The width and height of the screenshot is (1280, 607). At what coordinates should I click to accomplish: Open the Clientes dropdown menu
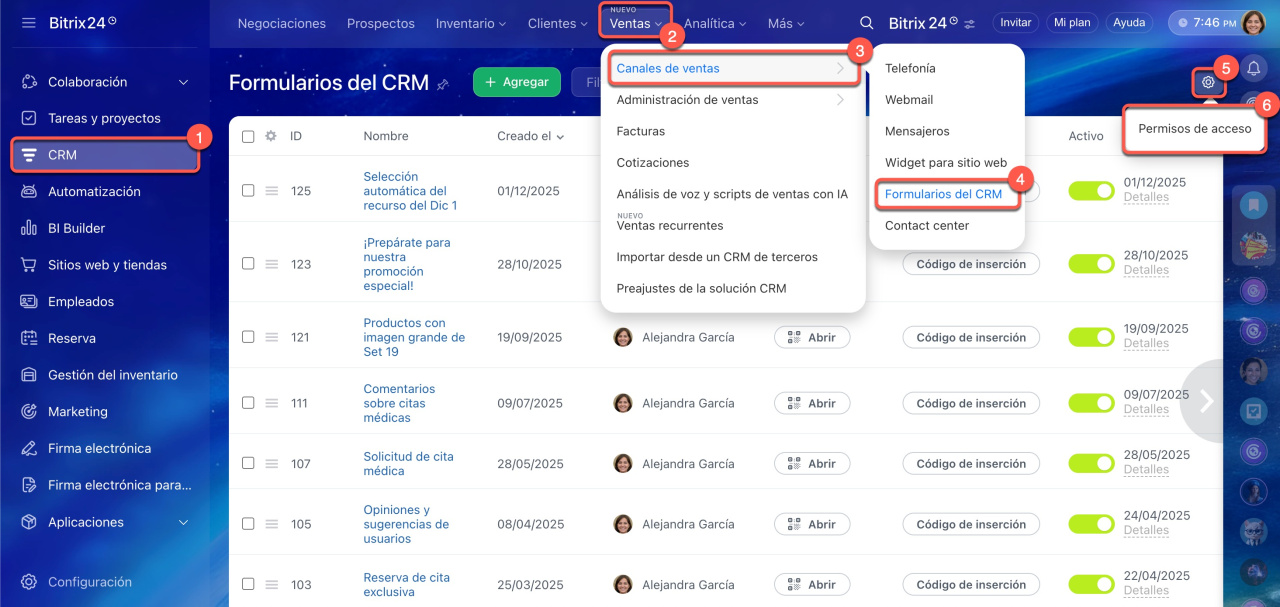[557, 23]
